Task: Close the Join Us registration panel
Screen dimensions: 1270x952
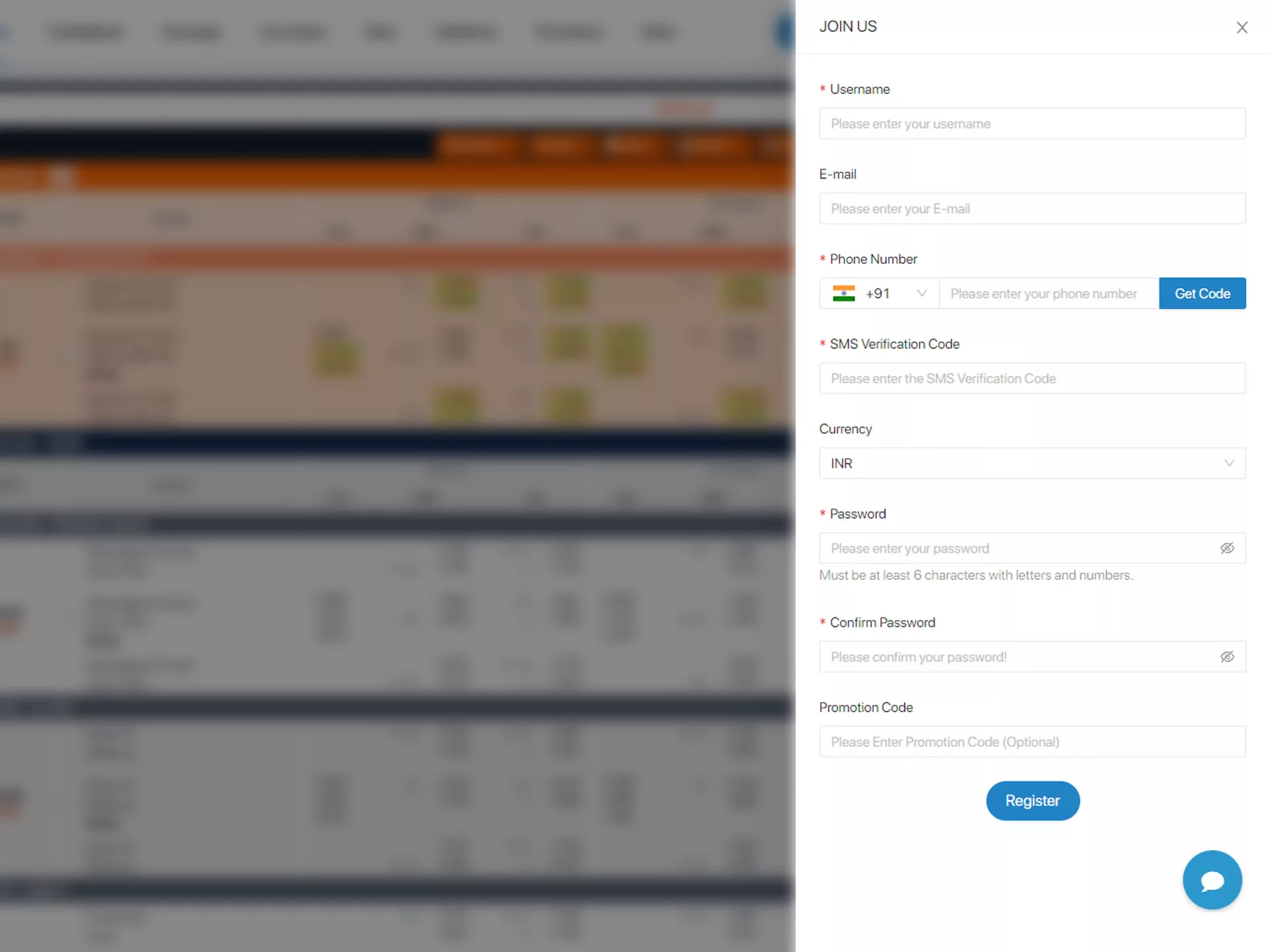Action: 1242,27
